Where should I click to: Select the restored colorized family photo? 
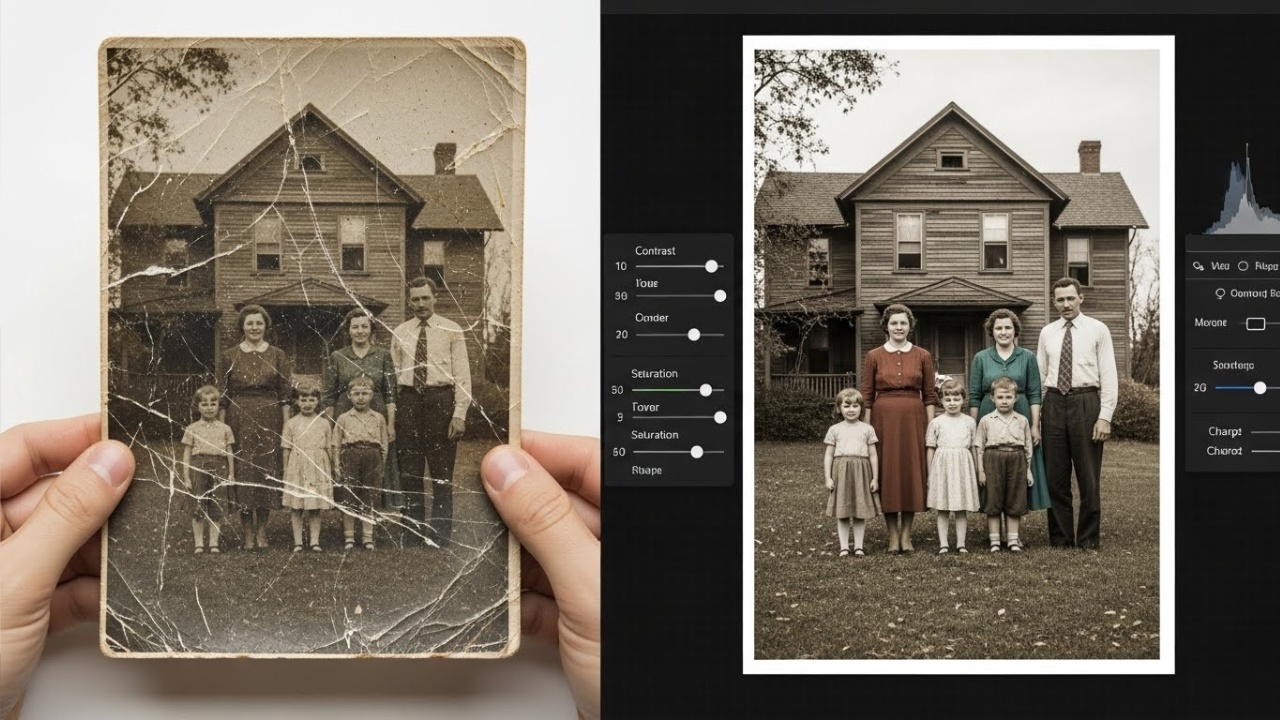click(958, 354)
